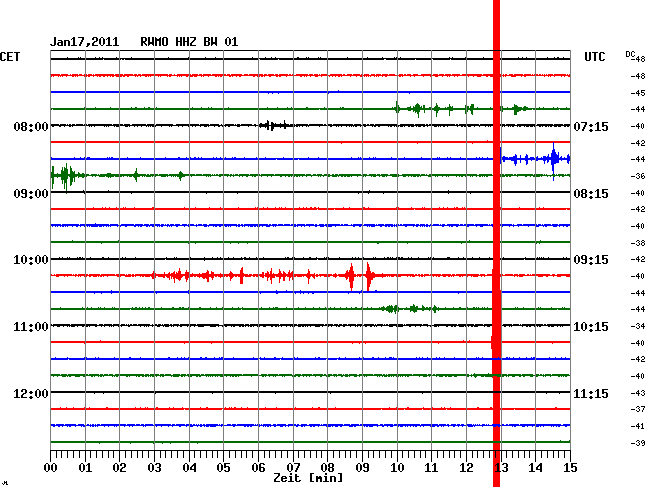Click the DC value -39
Viewport: 650px width, 494px height.
[638, 443]
